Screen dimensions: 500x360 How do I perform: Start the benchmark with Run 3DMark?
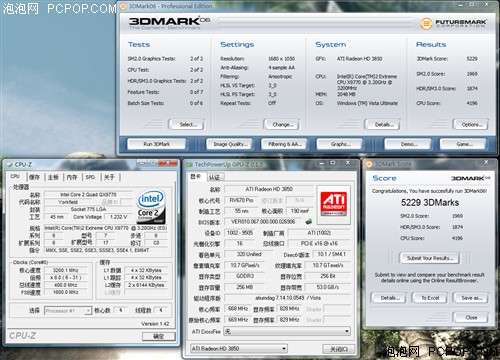click(x=157, y=144)
